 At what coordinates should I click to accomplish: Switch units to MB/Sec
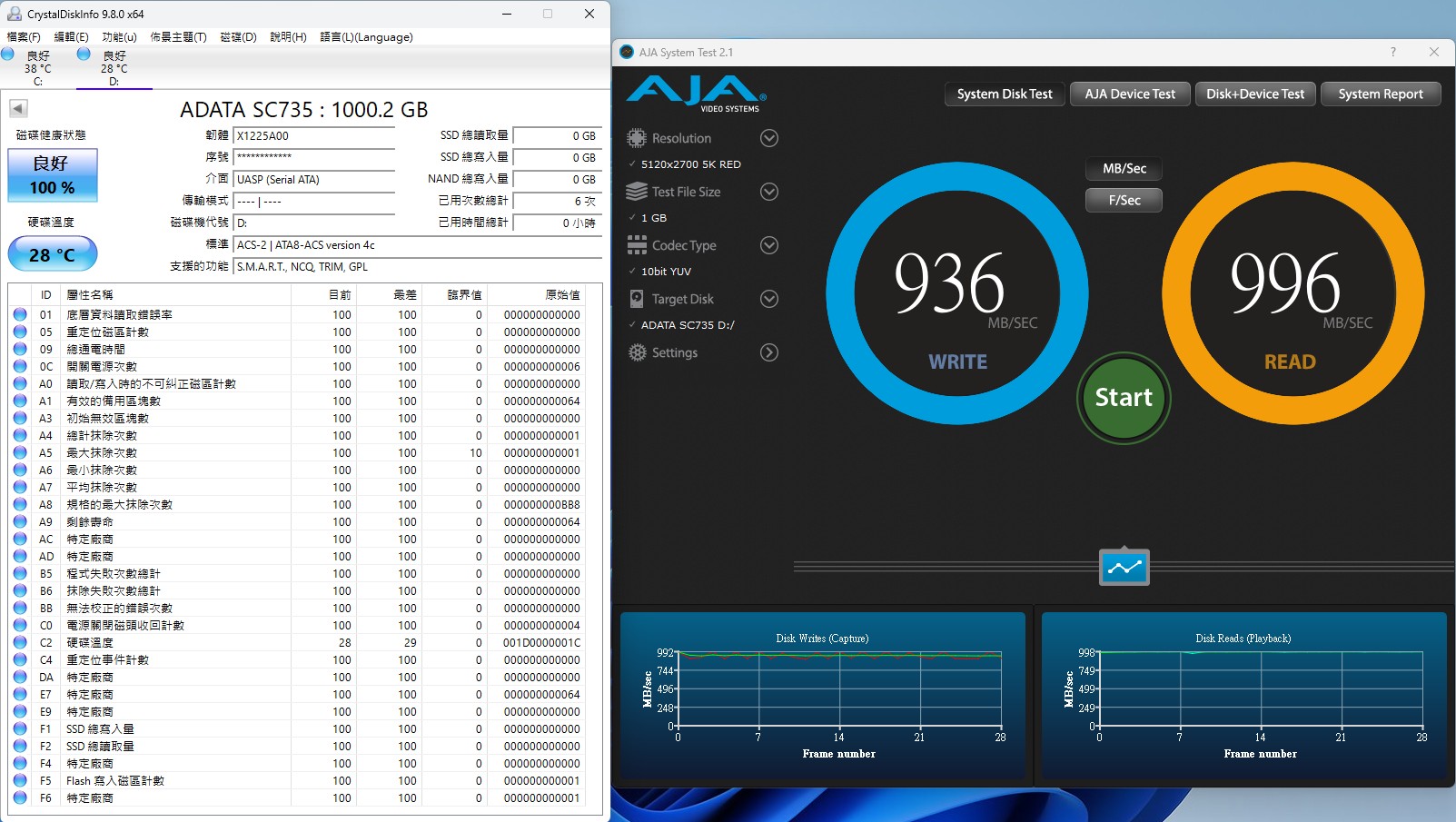pos(1124,168)
